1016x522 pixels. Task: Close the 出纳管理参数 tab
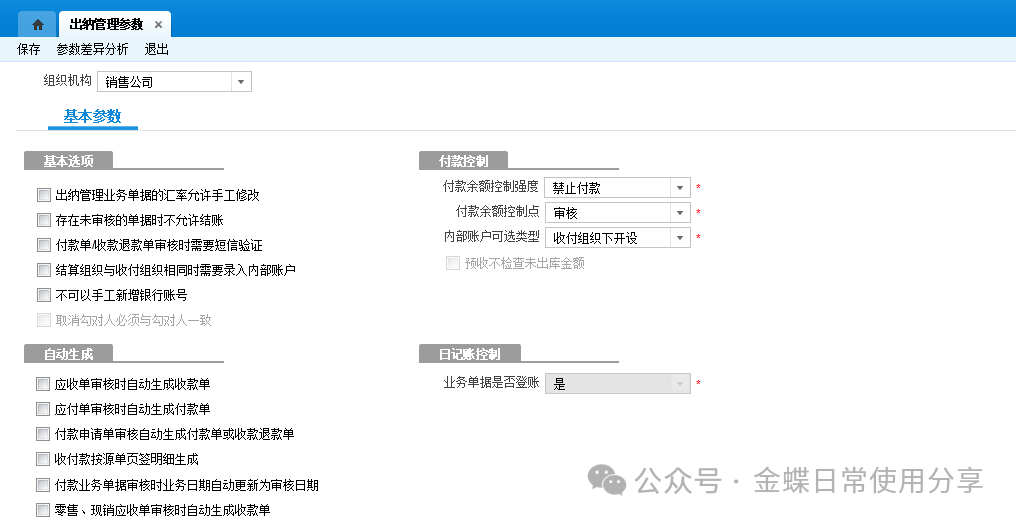click(x=158, y=25)
